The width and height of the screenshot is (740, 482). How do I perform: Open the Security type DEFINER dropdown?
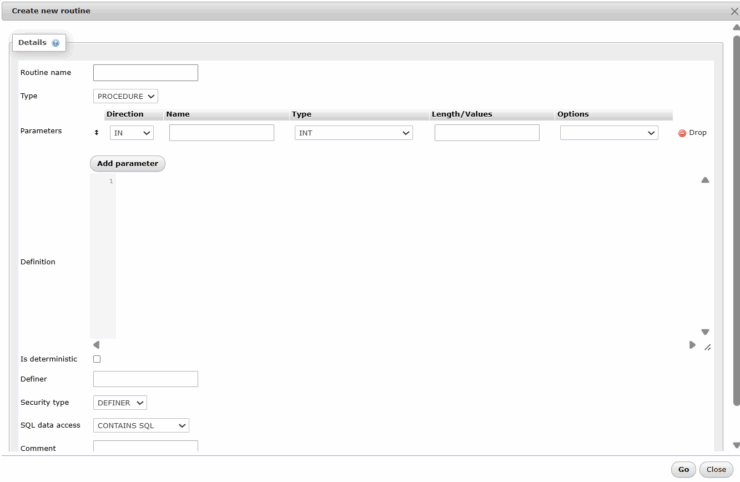click(x=120, y=402)
